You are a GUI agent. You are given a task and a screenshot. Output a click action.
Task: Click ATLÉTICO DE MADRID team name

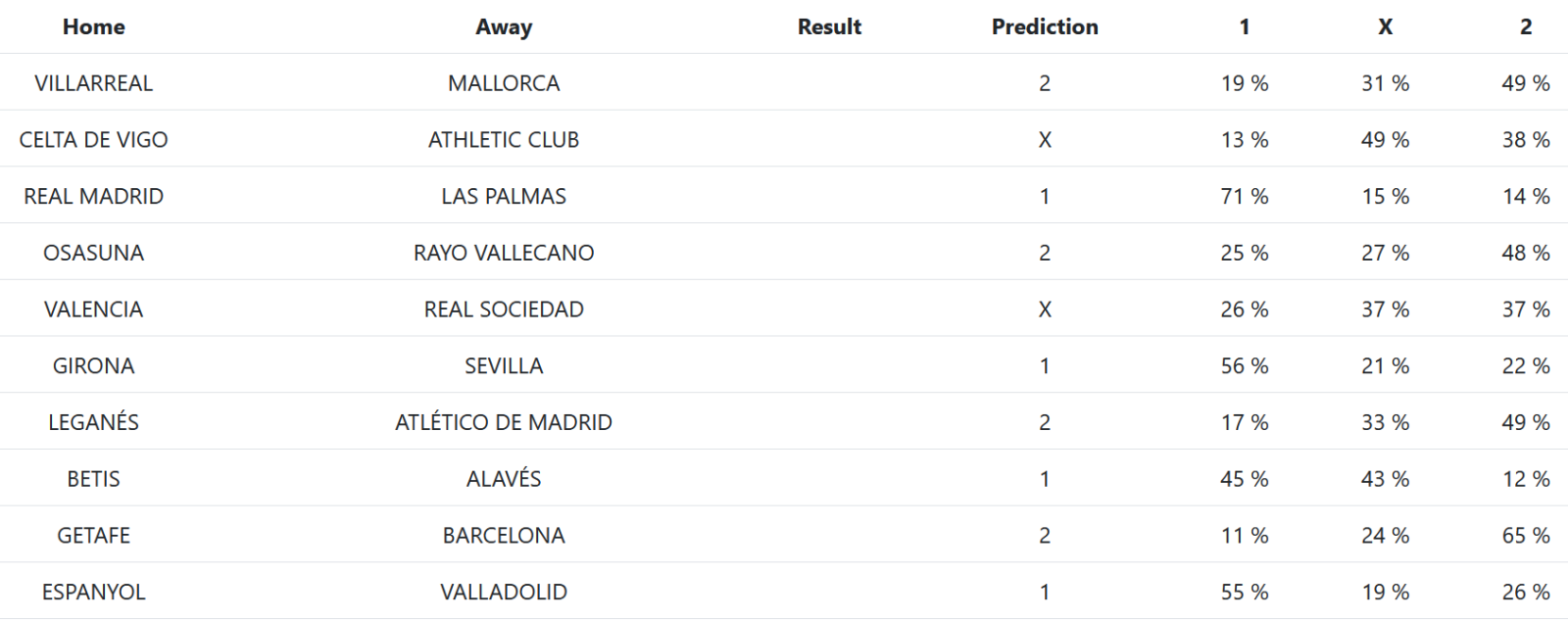point(504,422)
